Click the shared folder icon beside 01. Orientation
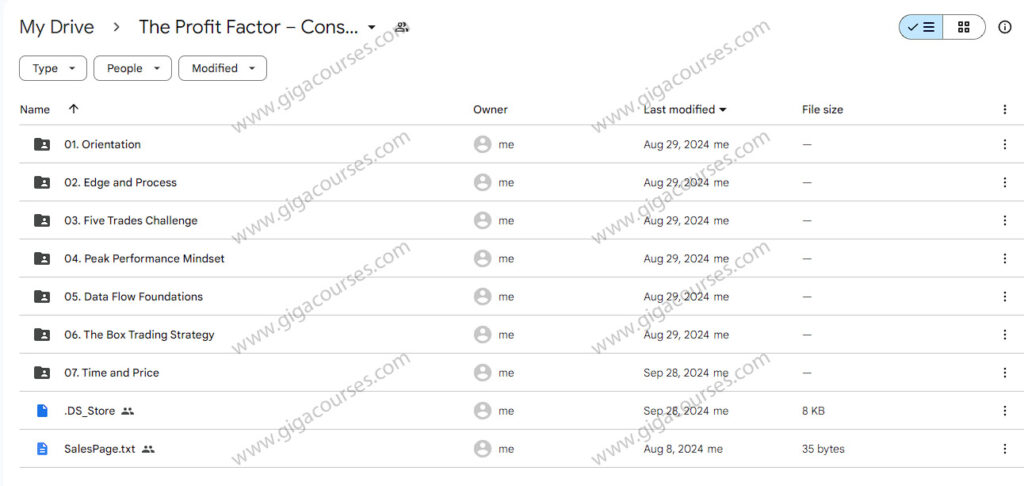 tap(42, 145)
